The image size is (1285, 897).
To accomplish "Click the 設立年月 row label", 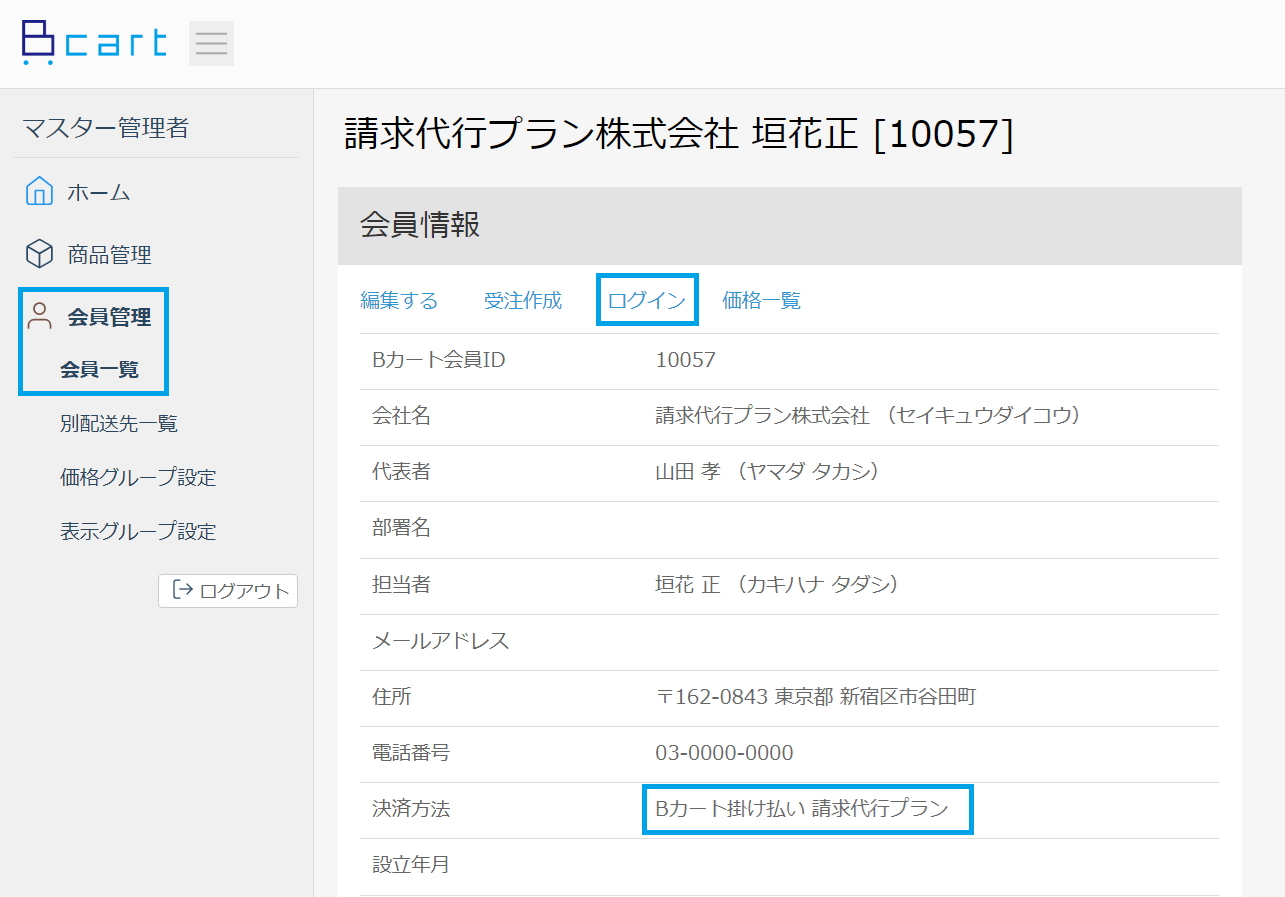I will pyautogui.click(x=411, y=865).
